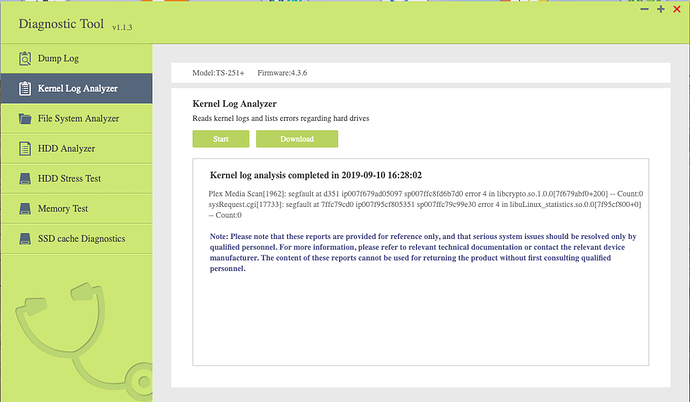This screenshot has width=690, height=402.
Task: Click the 'Reads kernel logs' description text
Action: tap(281, 118)
